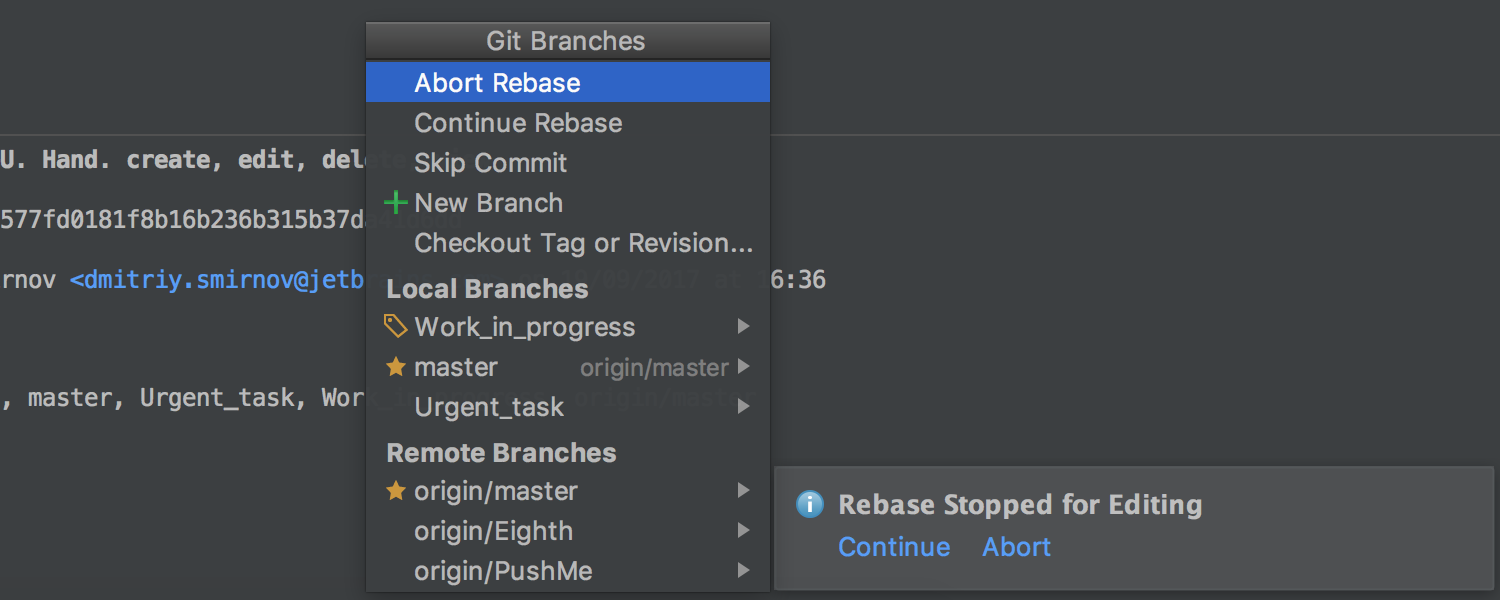Image resolution: width=1500 pixels, height=600 pixels.
Task: Open the origin/Eighth submenu arrow
Action: [x=743, y=531]
